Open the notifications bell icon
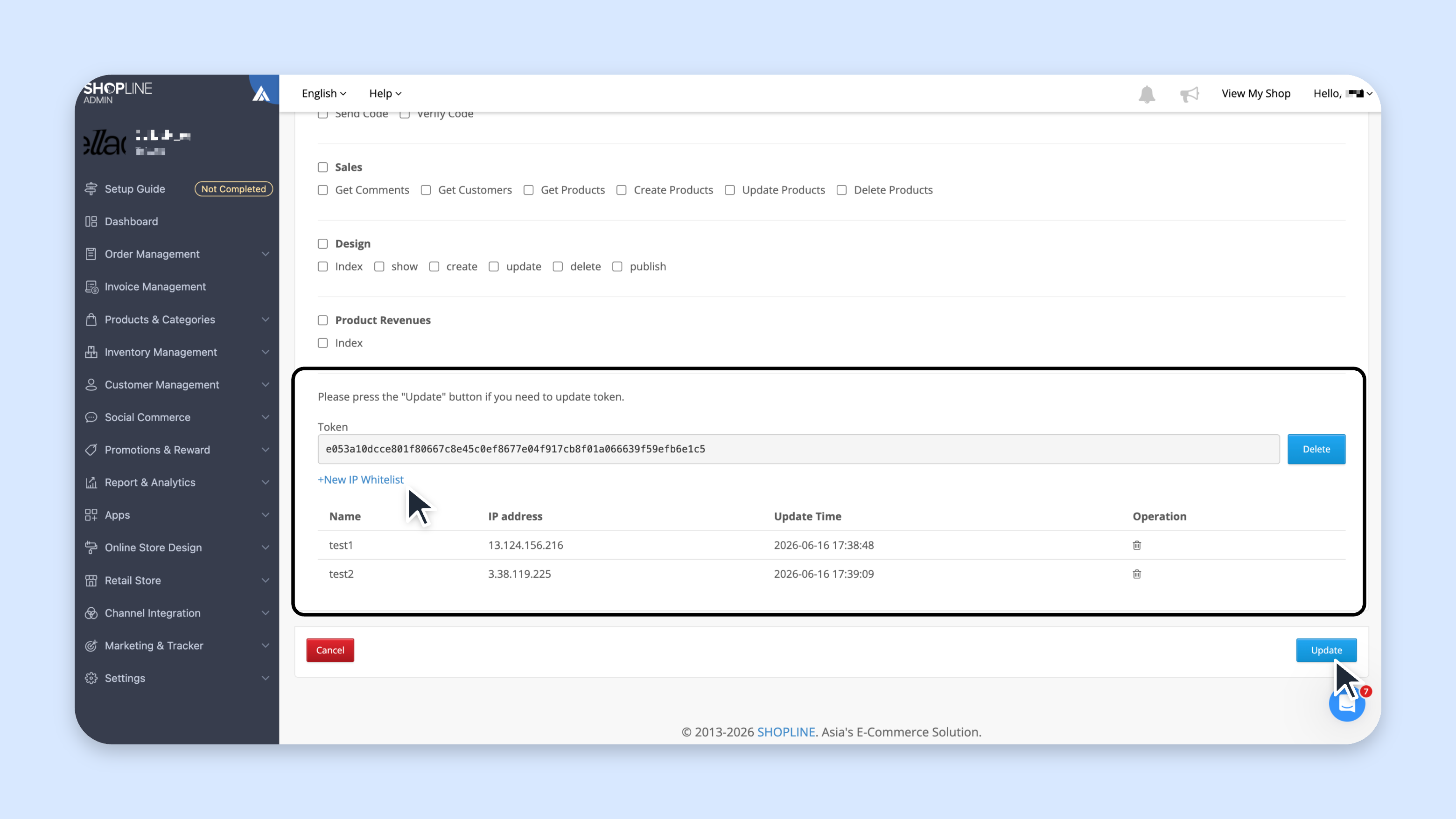1456x819 pixels. (1146, 94)
